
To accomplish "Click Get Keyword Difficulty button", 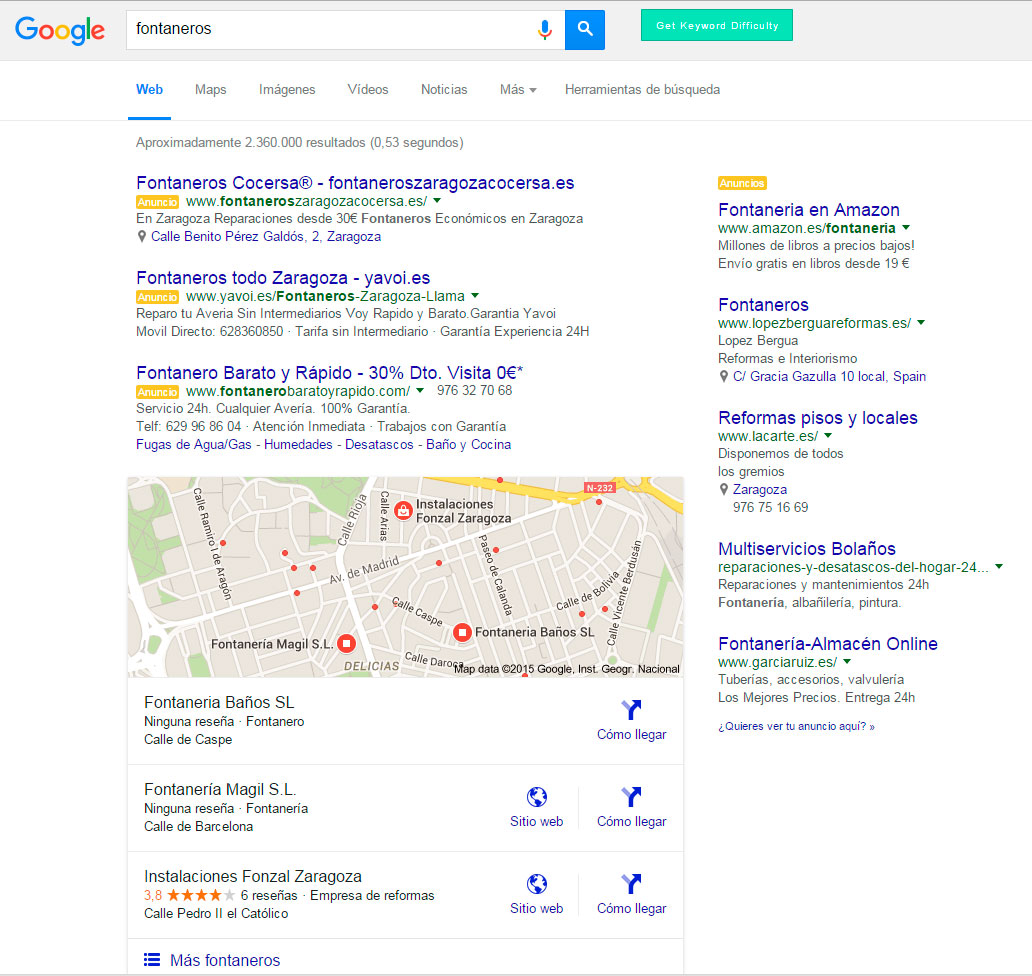I will [x=717, y=26].
